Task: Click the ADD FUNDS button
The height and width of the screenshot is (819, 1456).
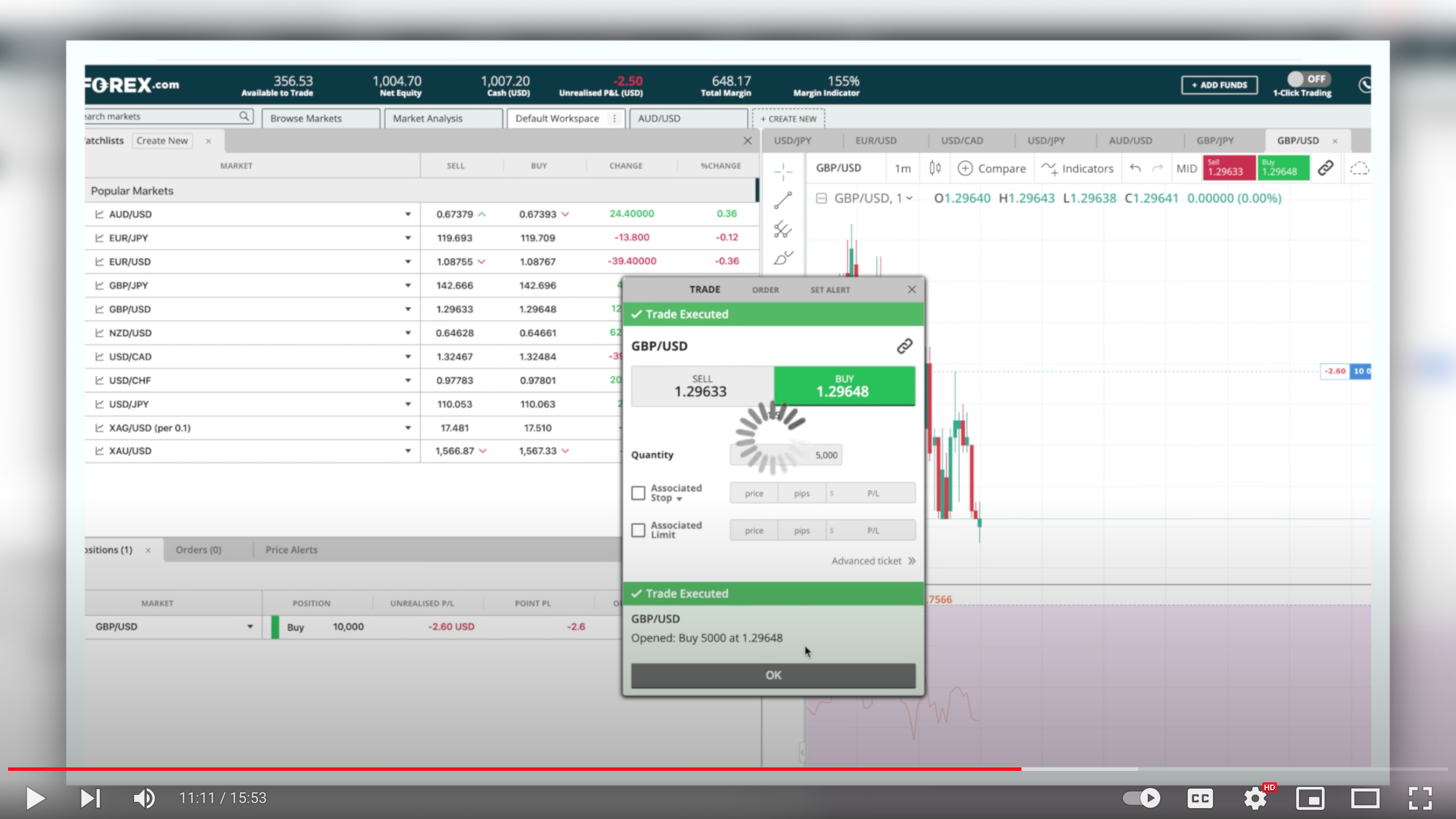Action: pyautogui.click(x=1219, y=85)
